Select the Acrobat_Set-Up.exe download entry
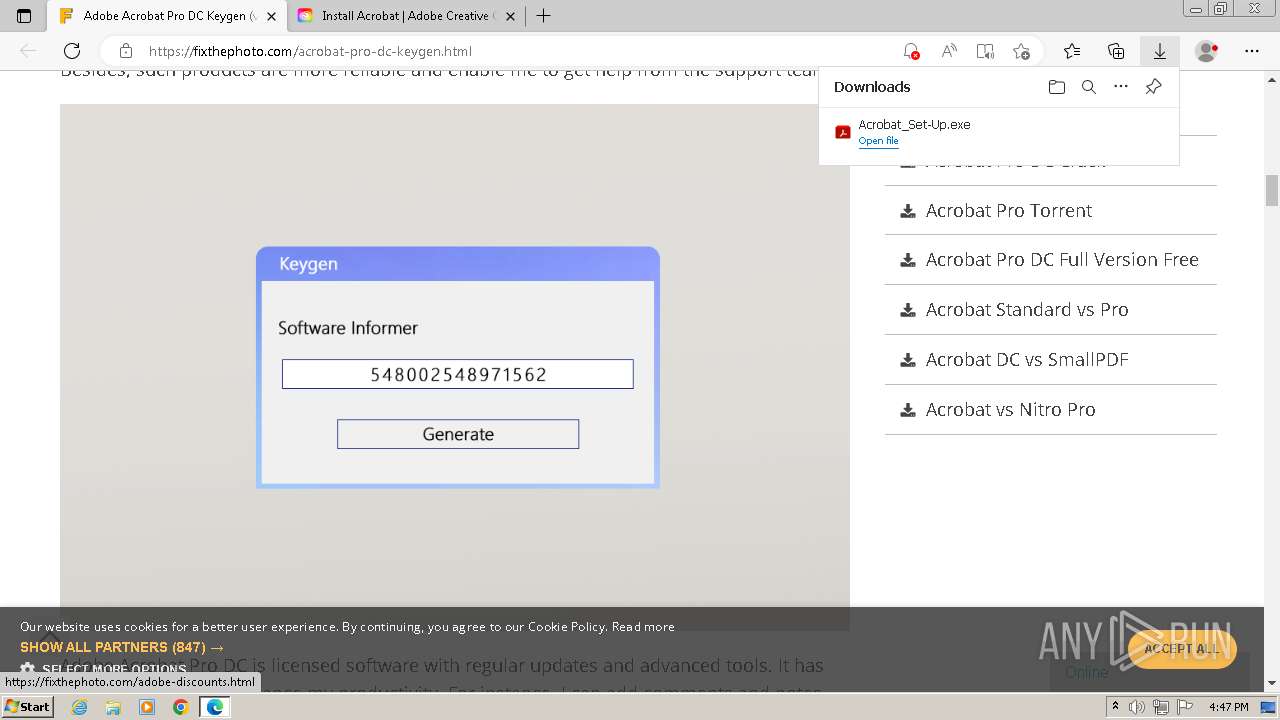The height and width of the screenshot is (720, 1280). [999, 132]
